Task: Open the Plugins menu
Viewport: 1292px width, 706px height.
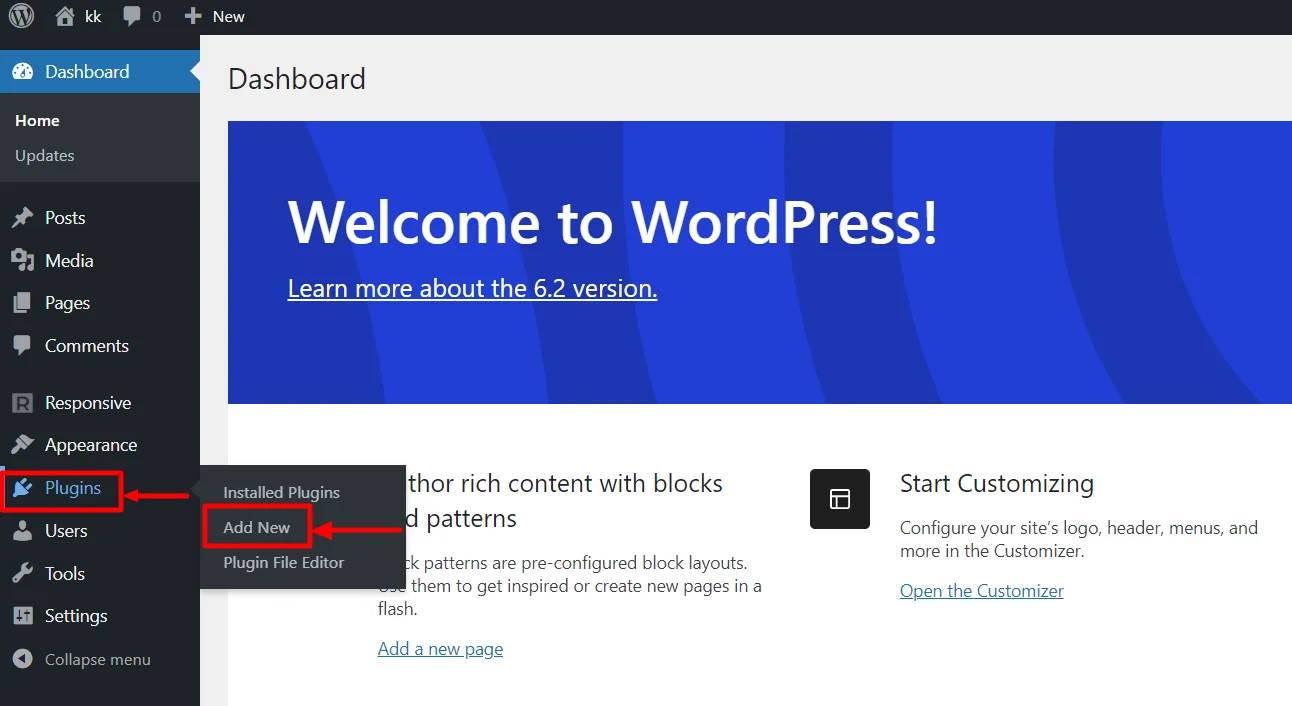Action: 100,488
